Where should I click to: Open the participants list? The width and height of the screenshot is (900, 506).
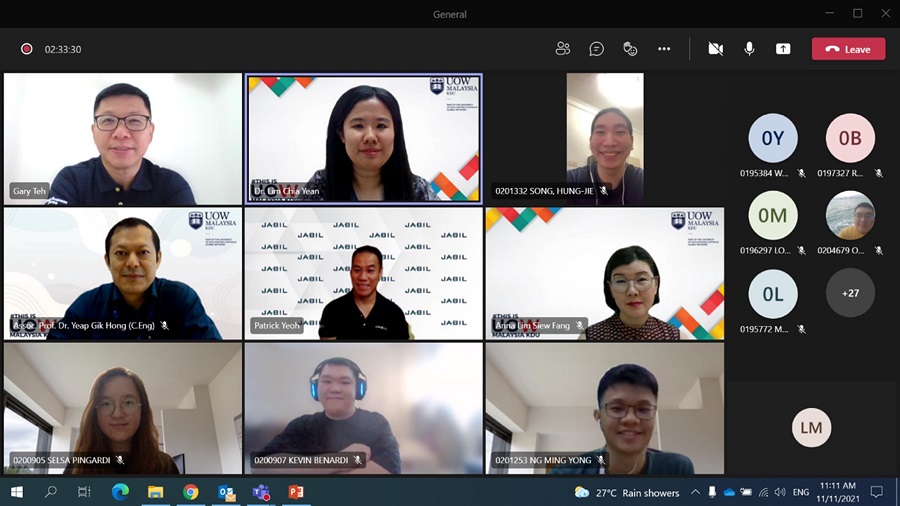tap(563, 49)
